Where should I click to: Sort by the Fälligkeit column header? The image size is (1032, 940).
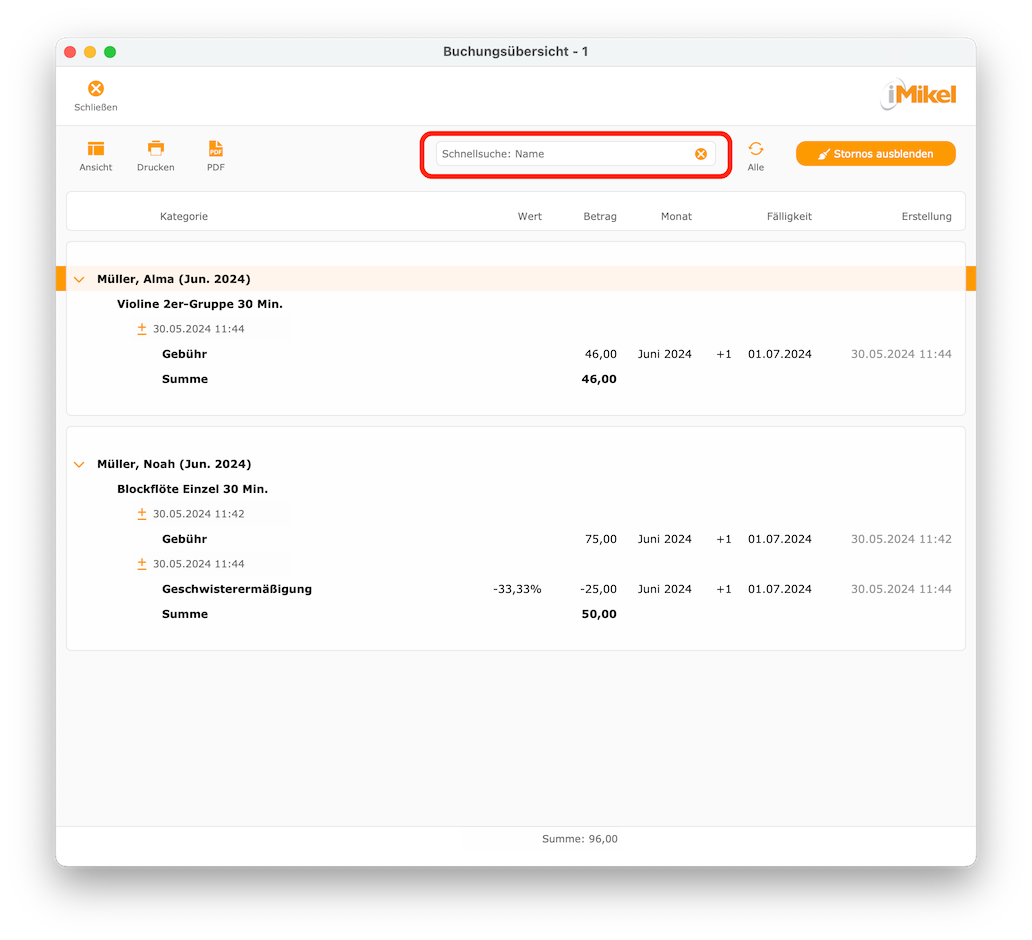(789, 217)
